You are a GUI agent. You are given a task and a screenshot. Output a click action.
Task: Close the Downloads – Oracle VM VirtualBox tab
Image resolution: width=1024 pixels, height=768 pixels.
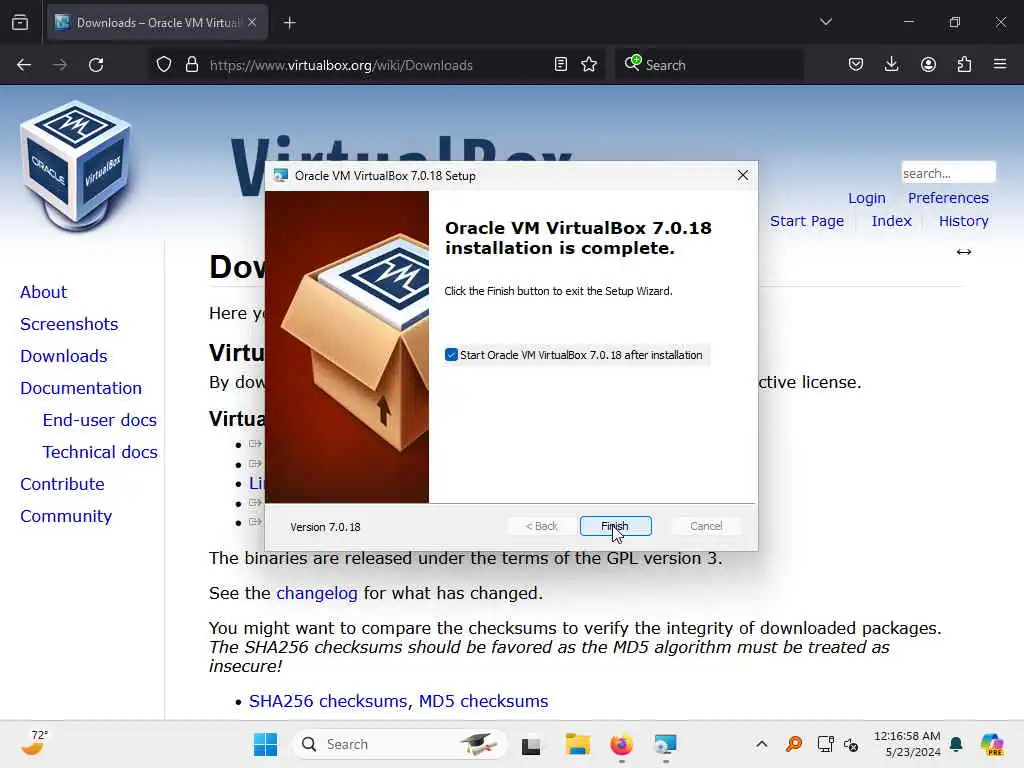point(252,22)
